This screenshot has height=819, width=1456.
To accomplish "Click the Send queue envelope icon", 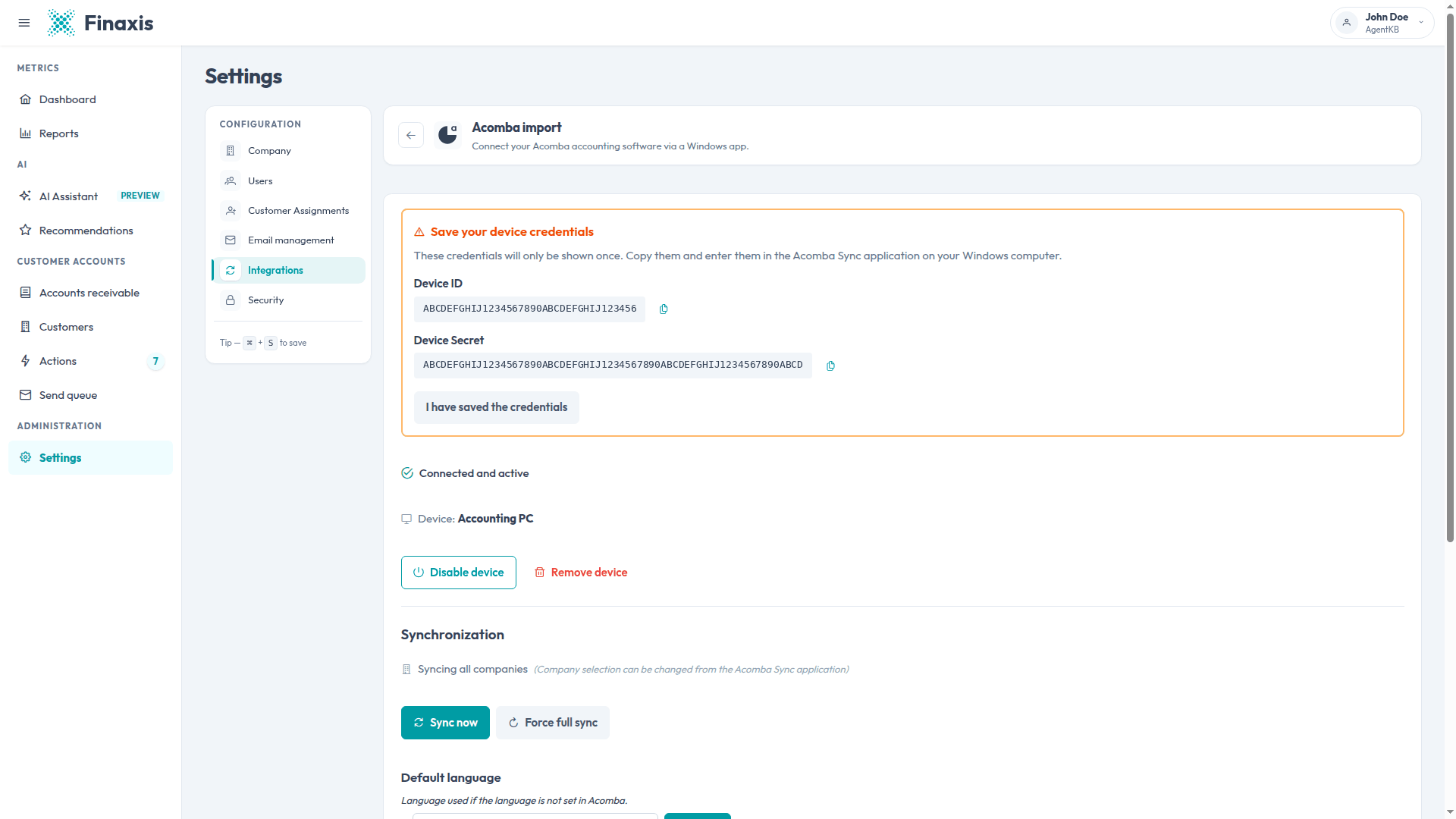I will (26, 395).
